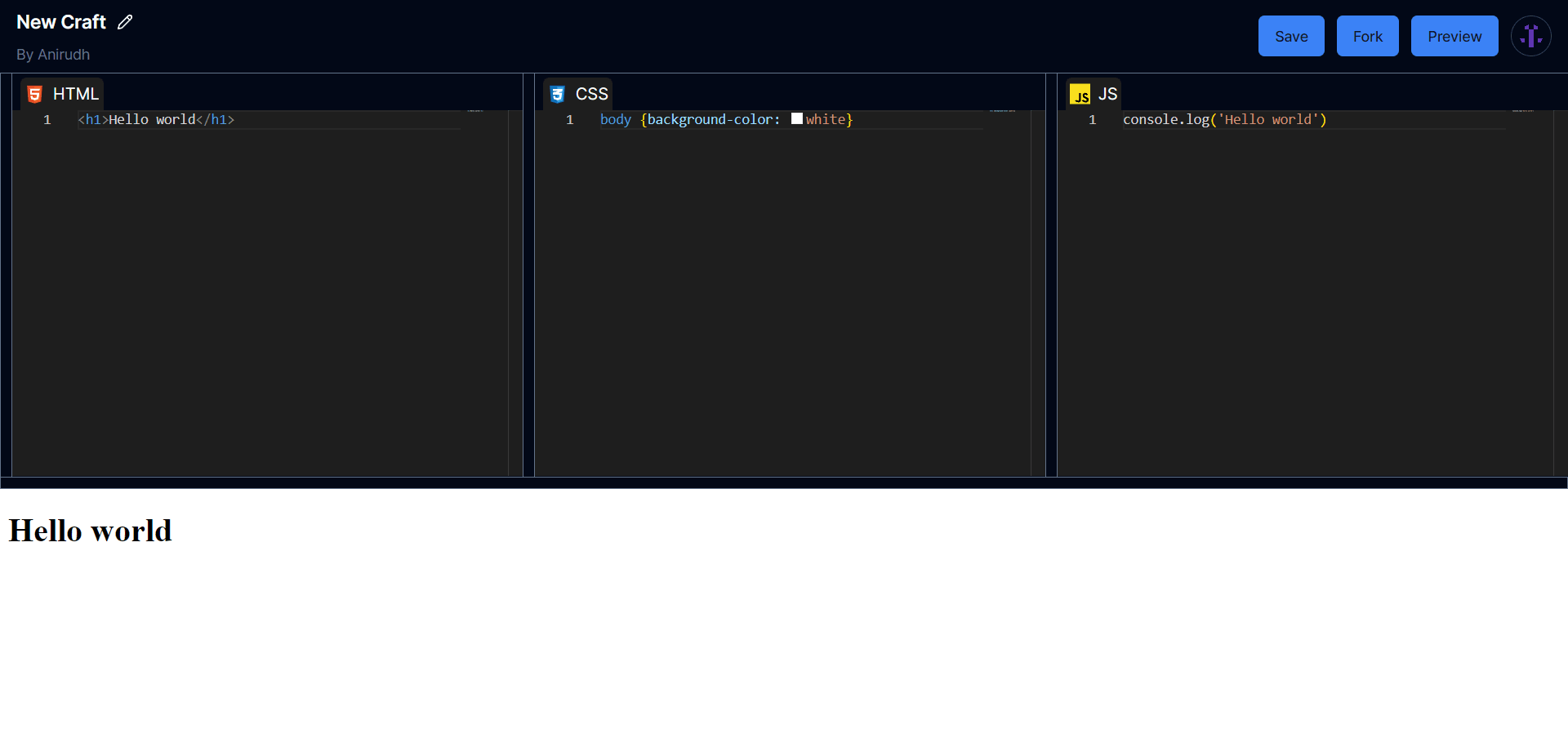Click the CSS3 logo icon

point(557,94)
